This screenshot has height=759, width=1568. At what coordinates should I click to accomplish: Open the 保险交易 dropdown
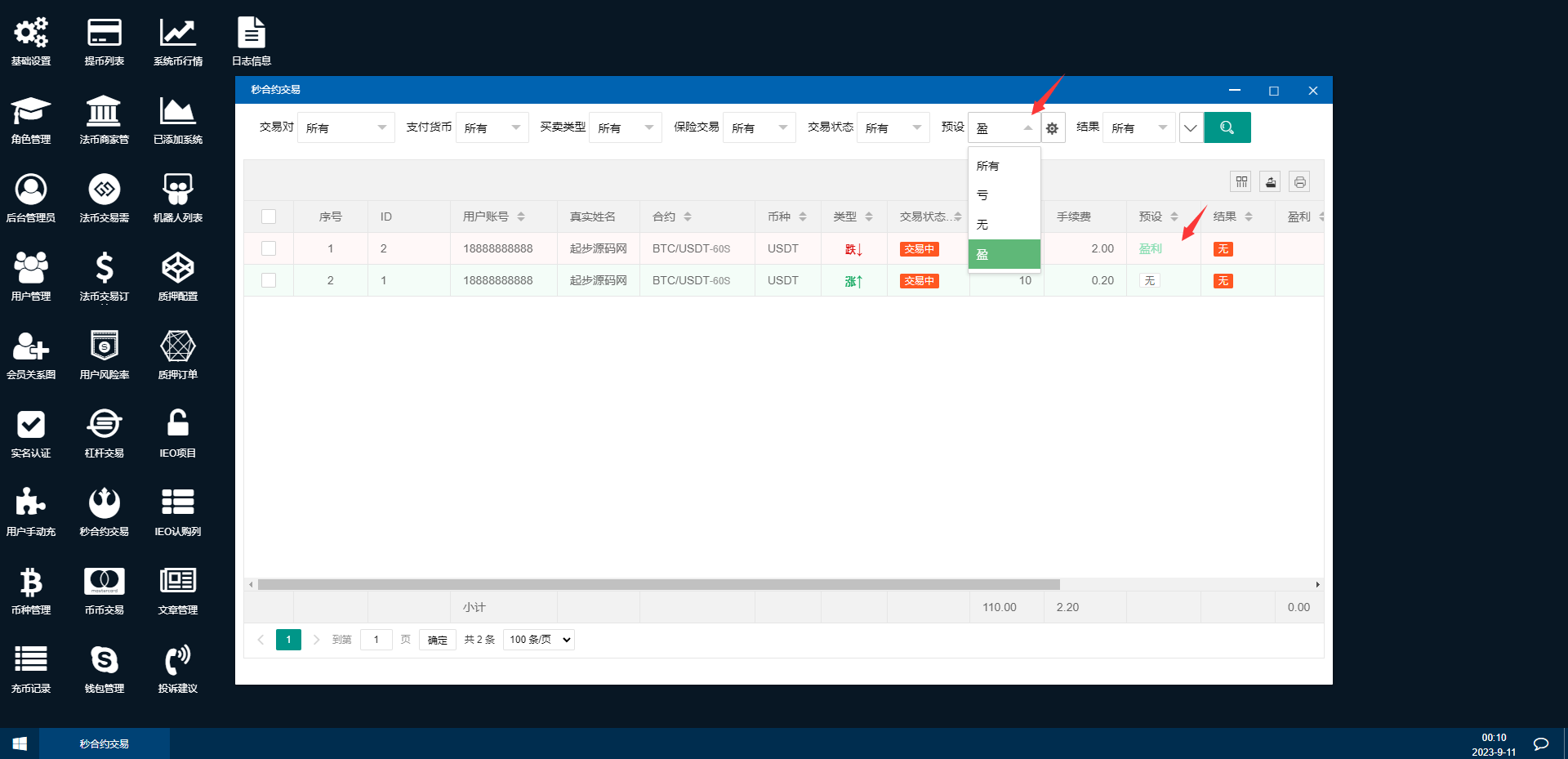[759, 127]
